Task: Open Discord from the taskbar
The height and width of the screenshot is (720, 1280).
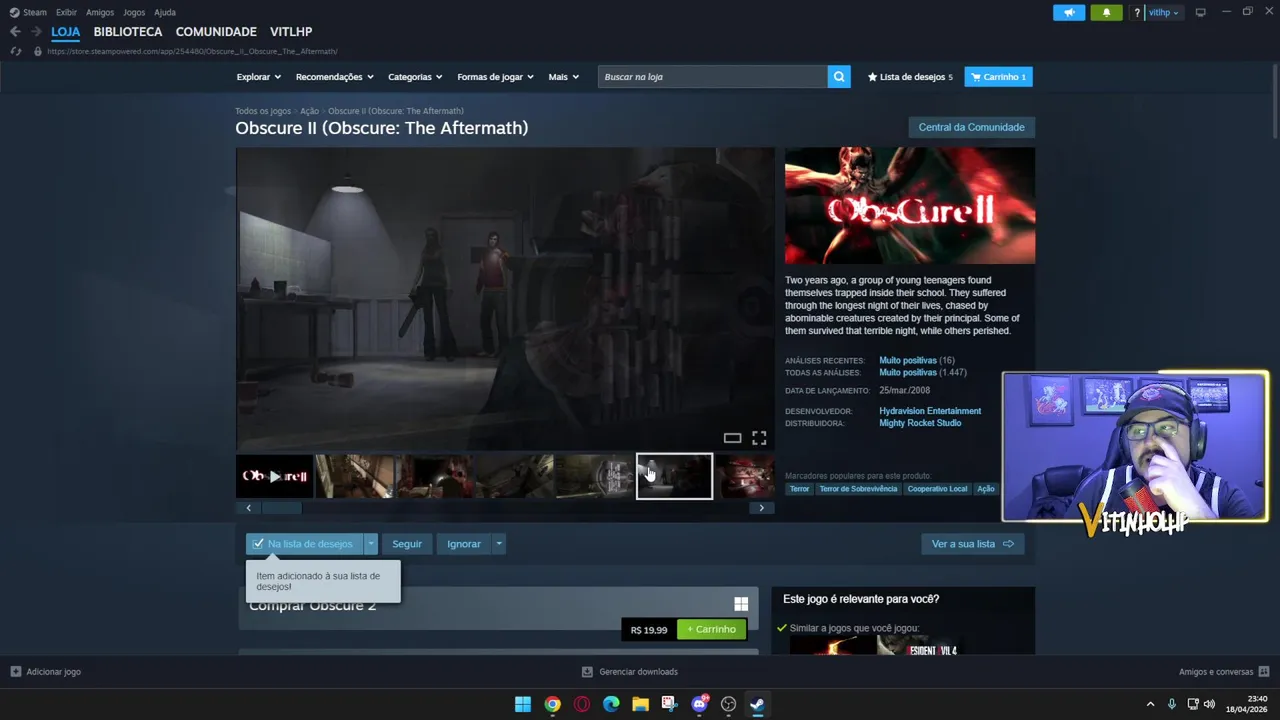Action: 699,704
